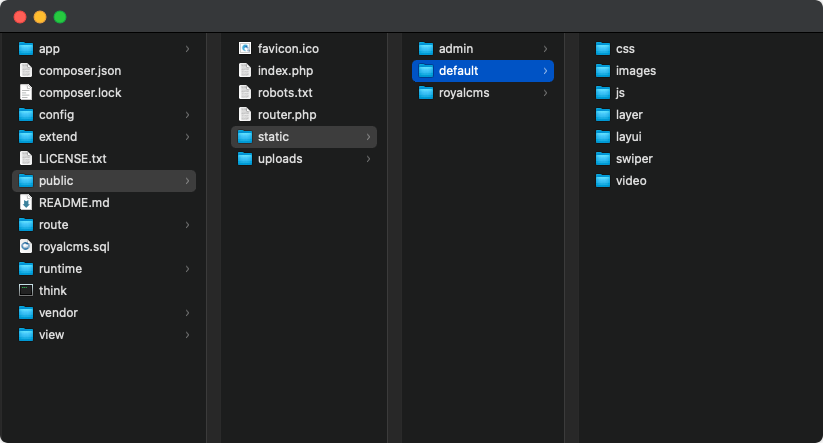Viewport: 823px width, 443px height.
Task: Click the royalcms.sql database file icon
Action: (26, 246)
